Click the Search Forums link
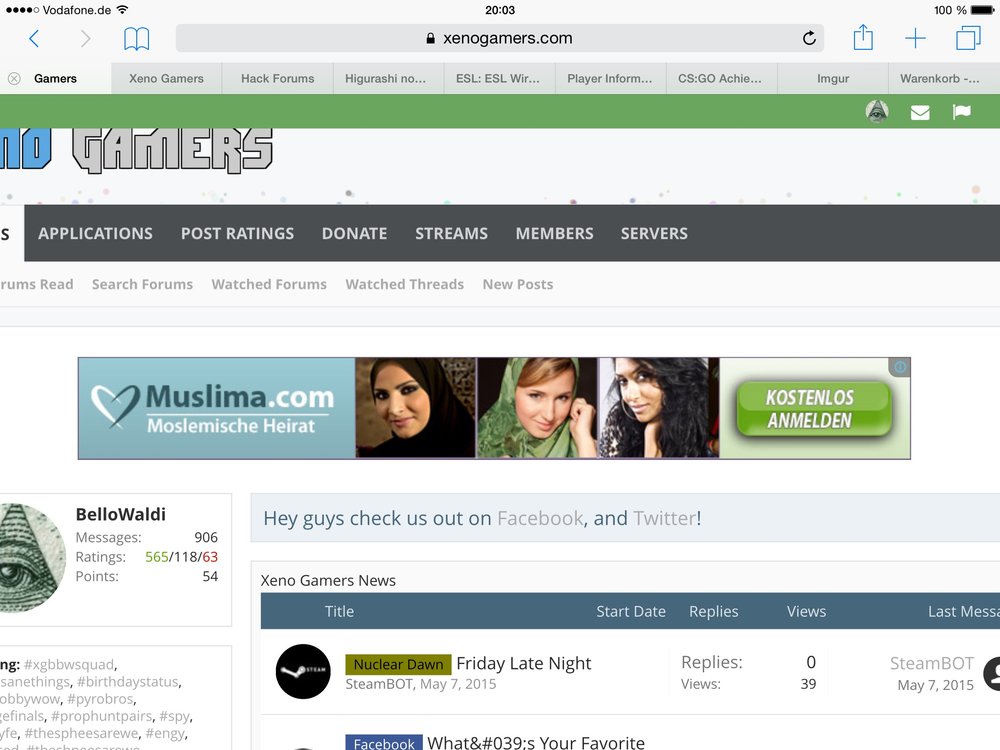1000x750 pixels. click(x=142, y=284)
